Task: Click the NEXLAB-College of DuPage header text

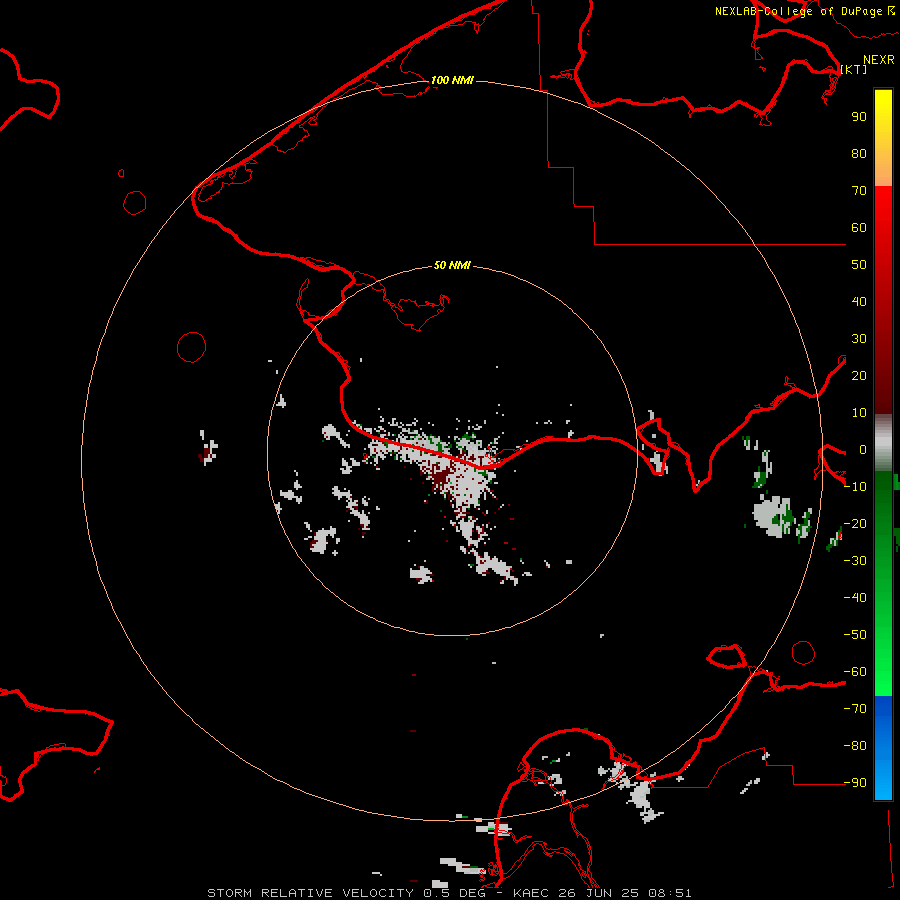Action: (x=799, y=11)
